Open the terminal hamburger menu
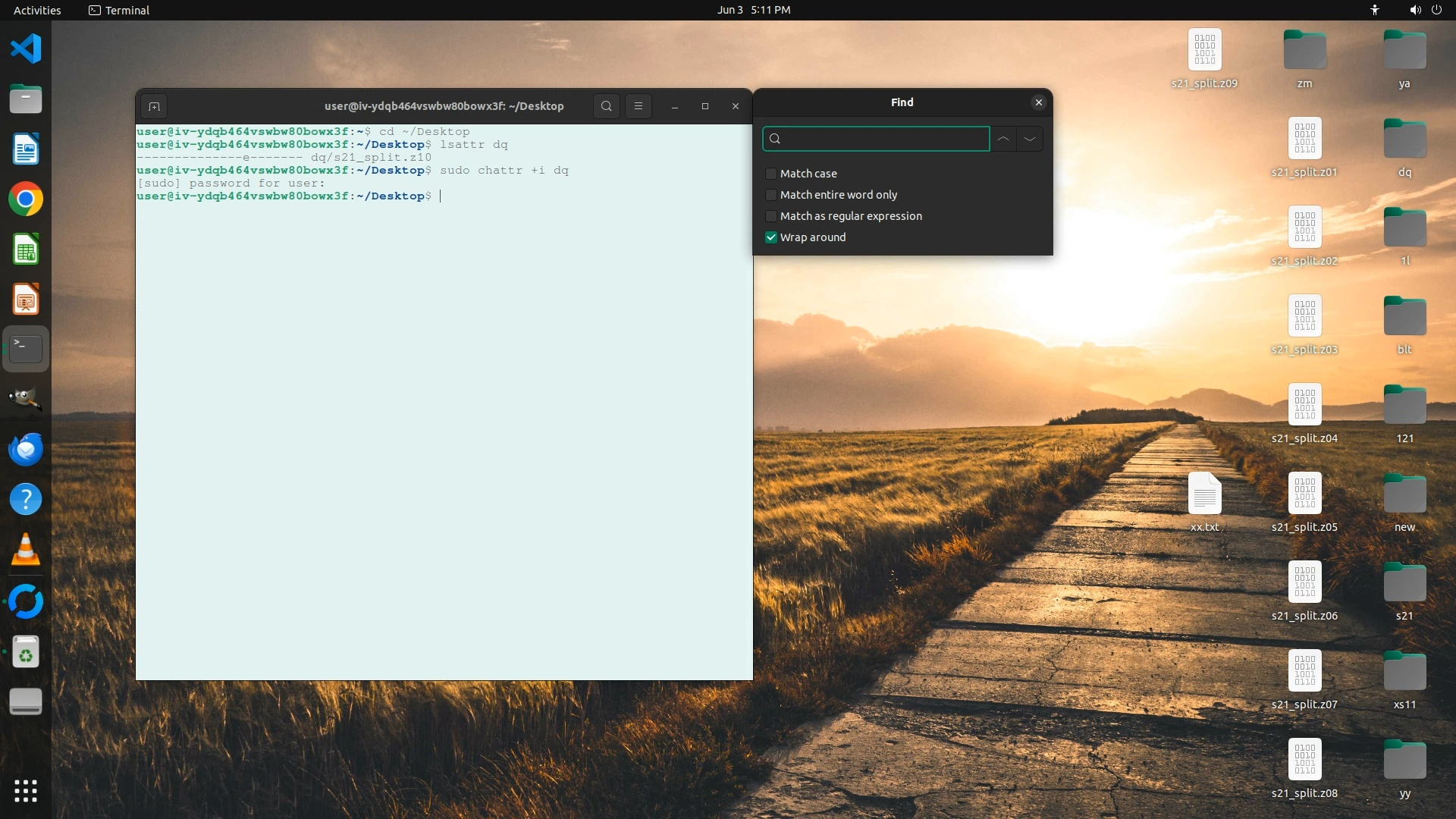 [x=638, y=106]
